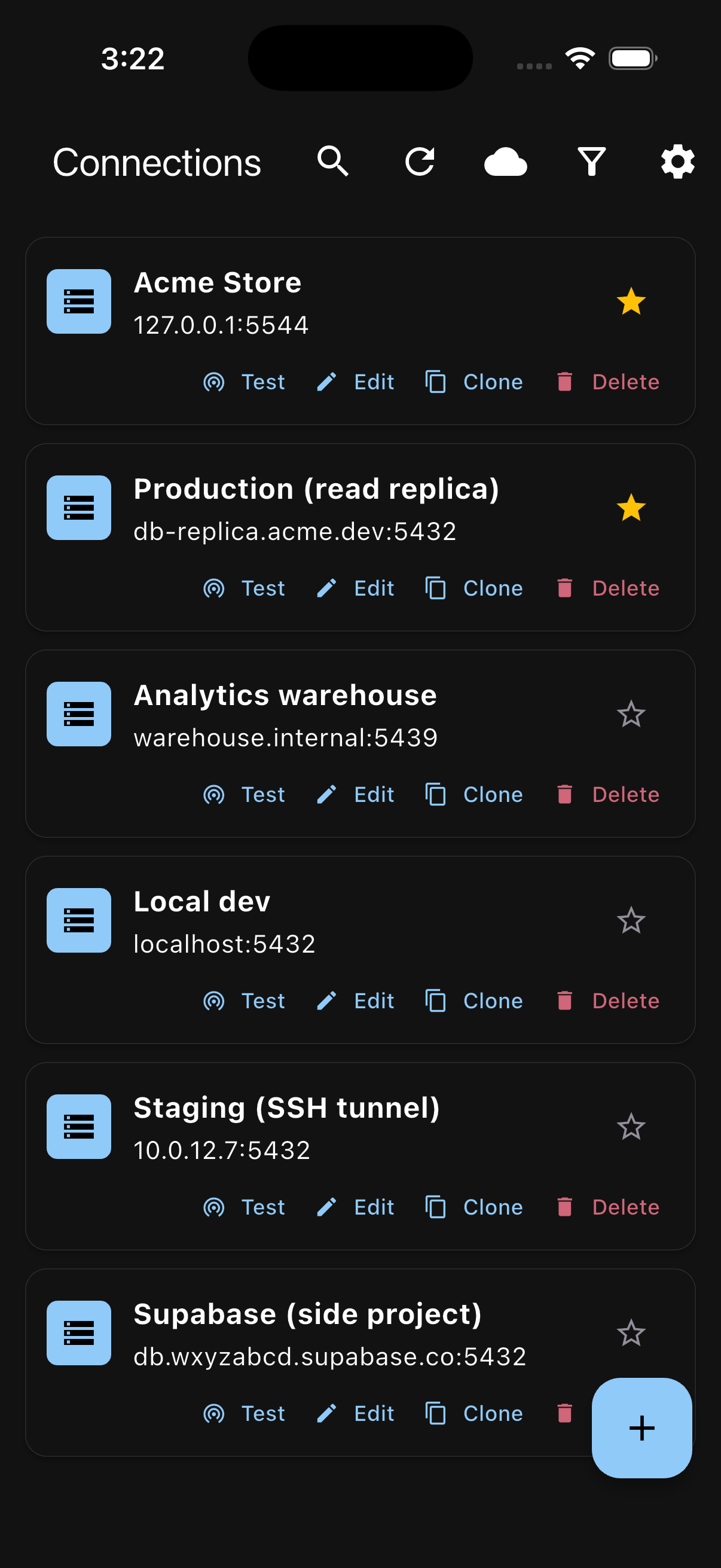Tap the Wi-Fi status icon
721x1568 pixels.
(x=580, y=59)
